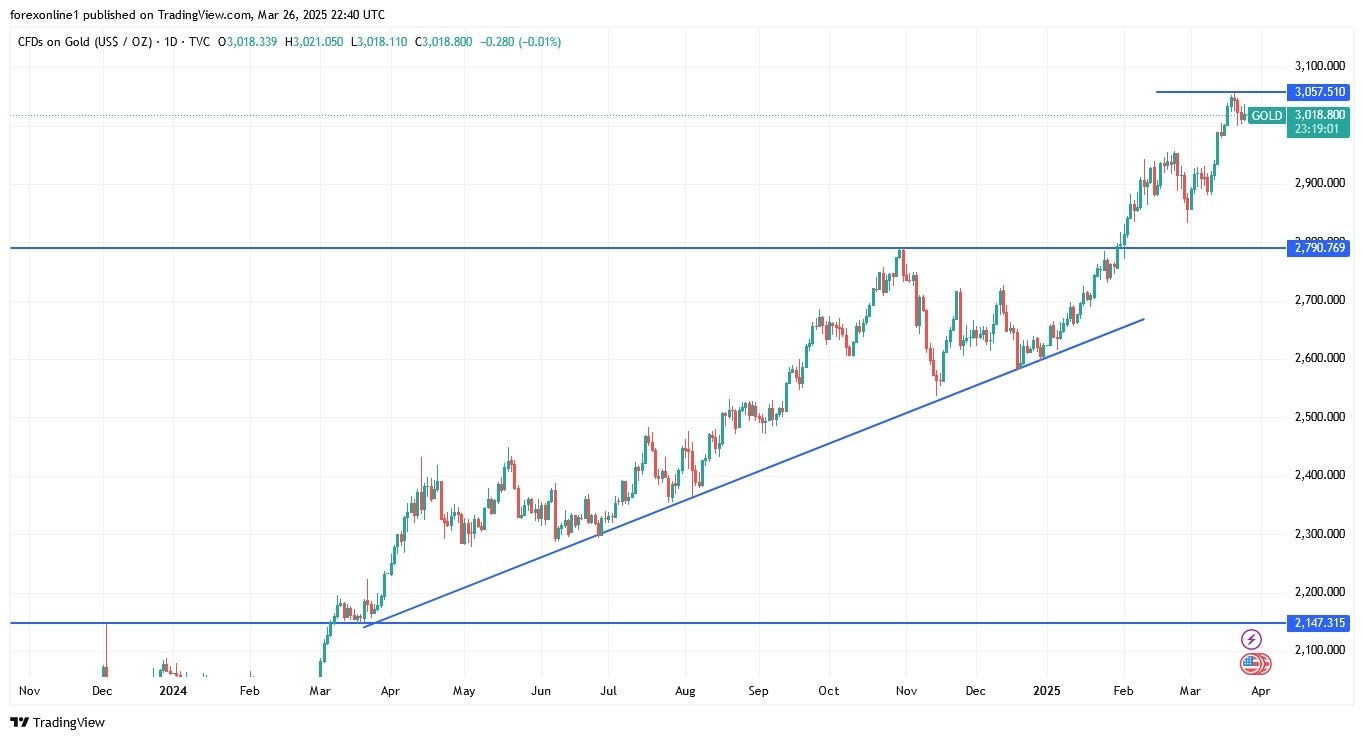Click the 3,057.510 price level label
Viewport: 1364px width, 740px height.
click(1319, 92)
